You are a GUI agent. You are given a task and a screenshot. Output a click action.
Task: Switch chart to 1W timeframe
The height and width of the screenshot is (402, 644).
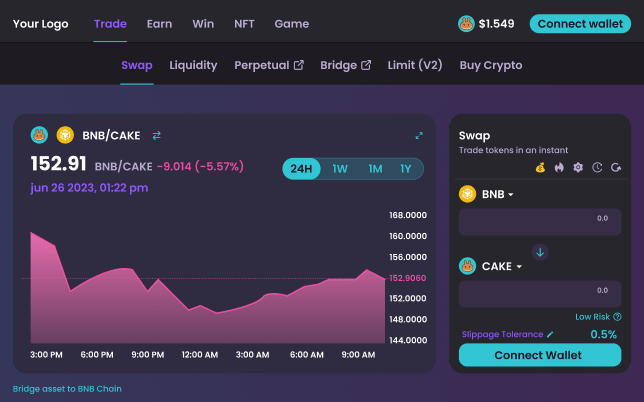click(x=340, y=169)
